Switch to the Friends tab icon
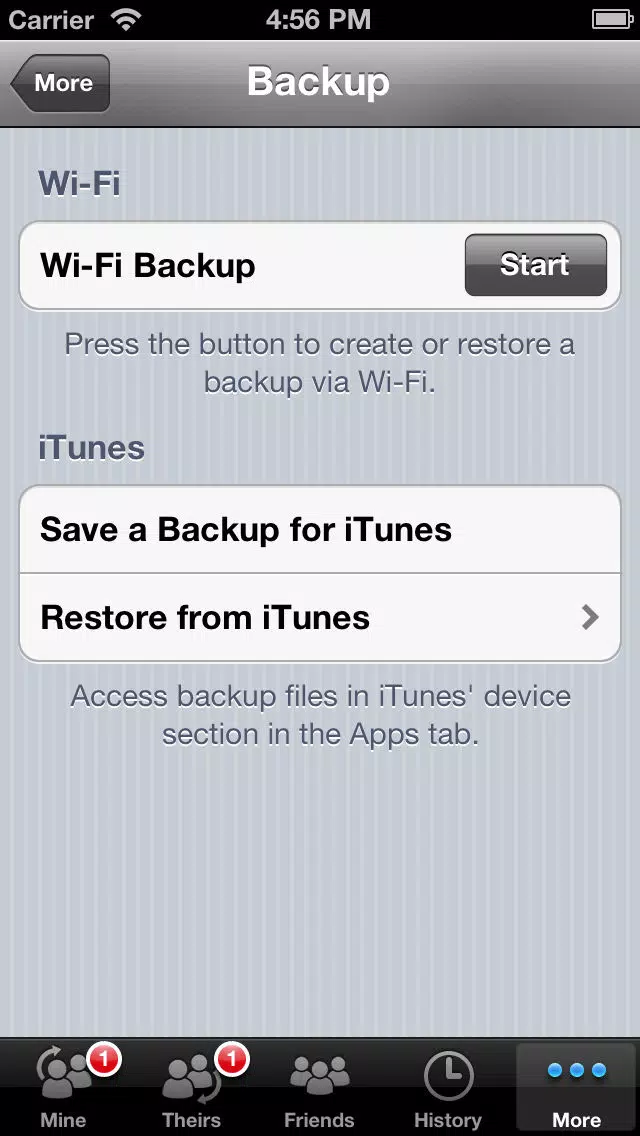The image size is (640, 1136). (x=319, y=1075)
